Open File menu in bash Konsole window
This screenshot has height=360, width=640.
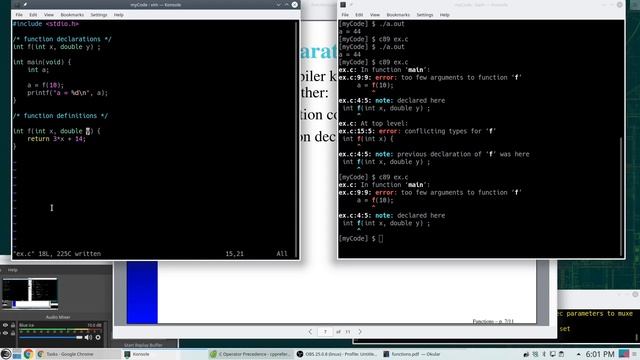[345, 15]
